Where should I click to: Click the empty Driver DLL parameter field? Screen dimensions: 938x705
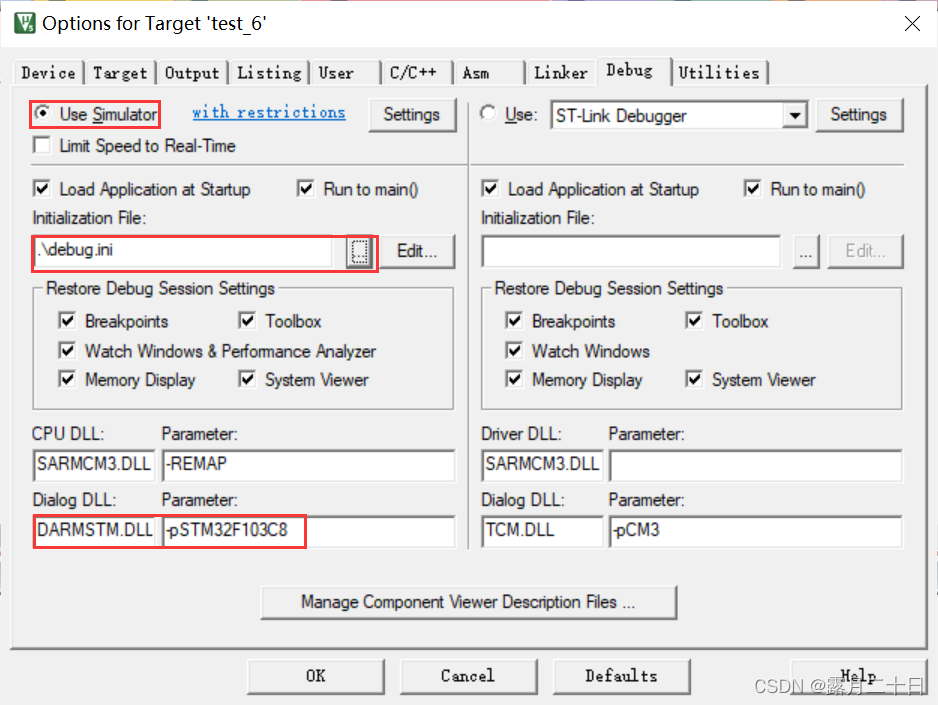click(x=756, y=465)
